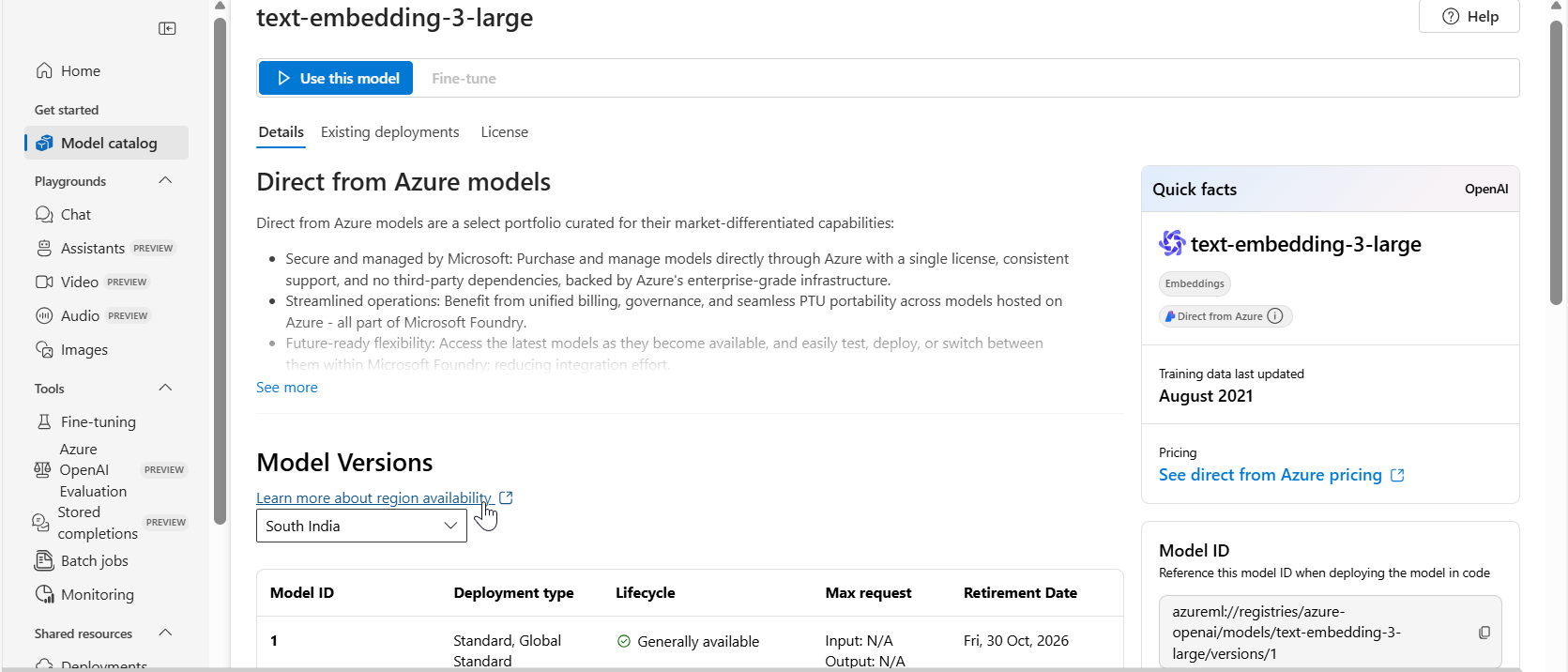Screen dimensions: 1568x672
Task: Click the Fri, 30 Oct, 2026 date cell
Action: point(1016,641)
